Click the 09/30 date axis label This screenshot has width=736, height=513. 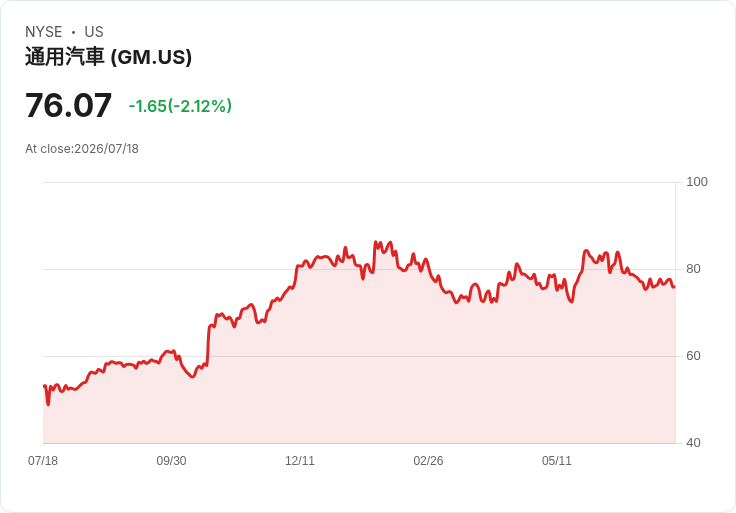[x=171, y=461]
